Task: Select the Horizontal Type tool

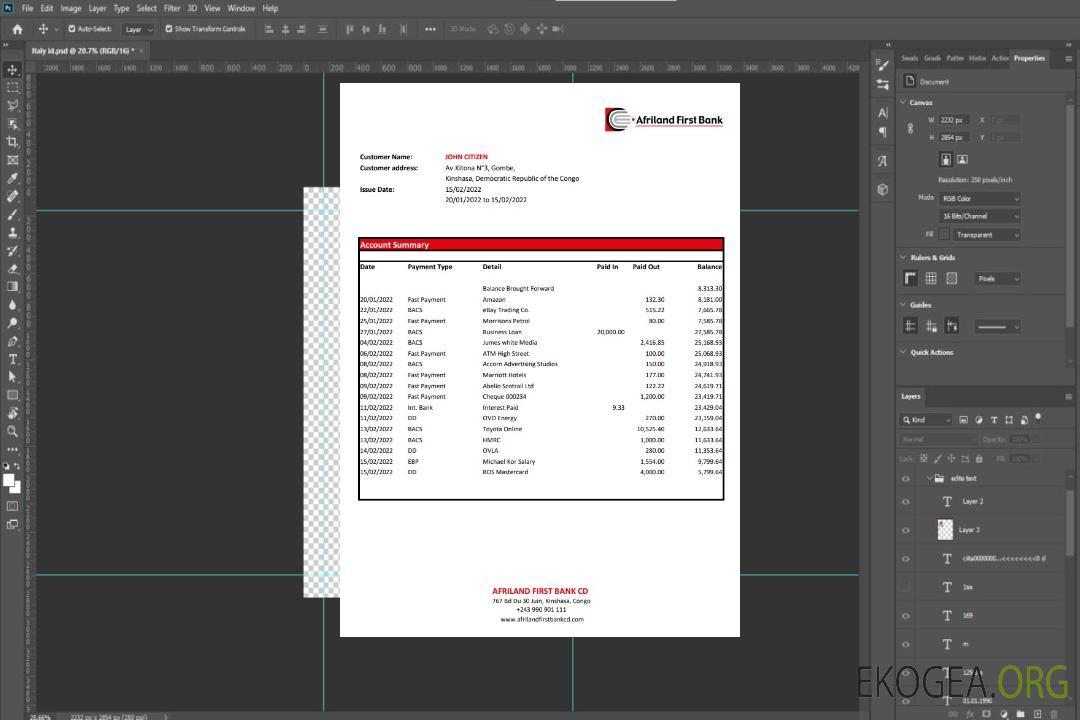Action: 12,359
